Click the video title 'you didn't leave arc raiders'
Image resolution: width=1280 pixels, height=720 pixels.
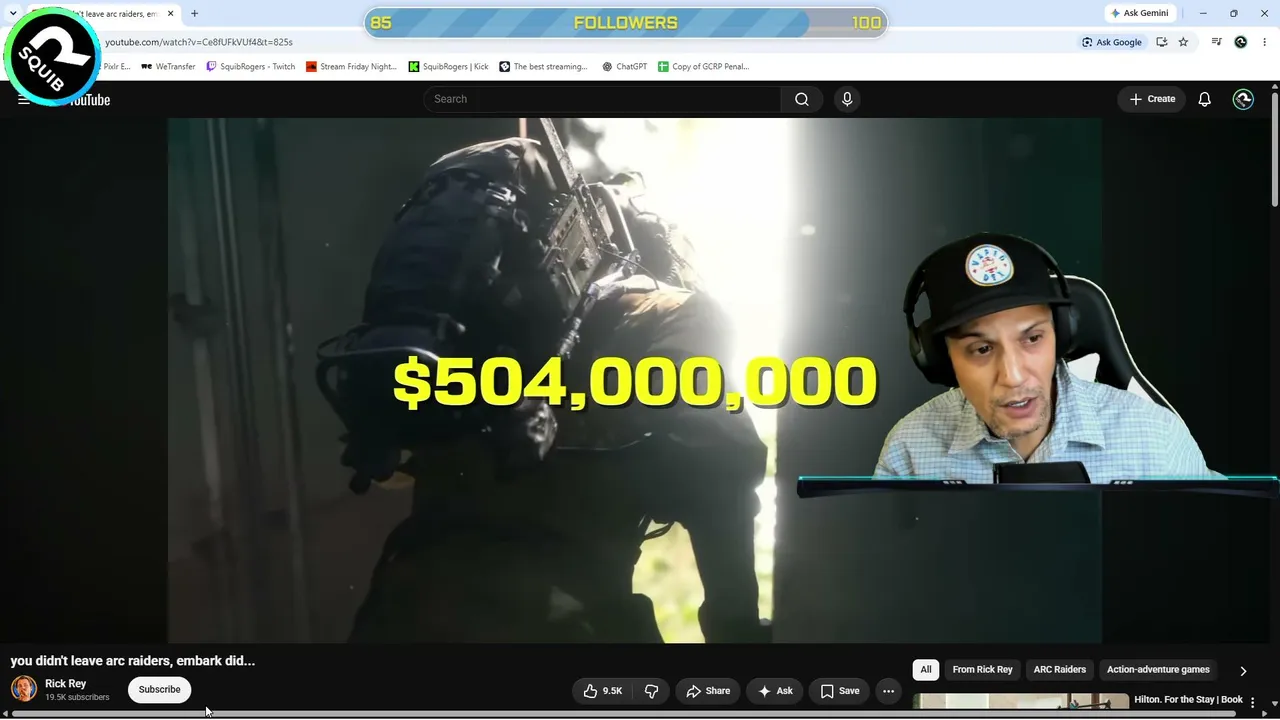coord(133,661)
